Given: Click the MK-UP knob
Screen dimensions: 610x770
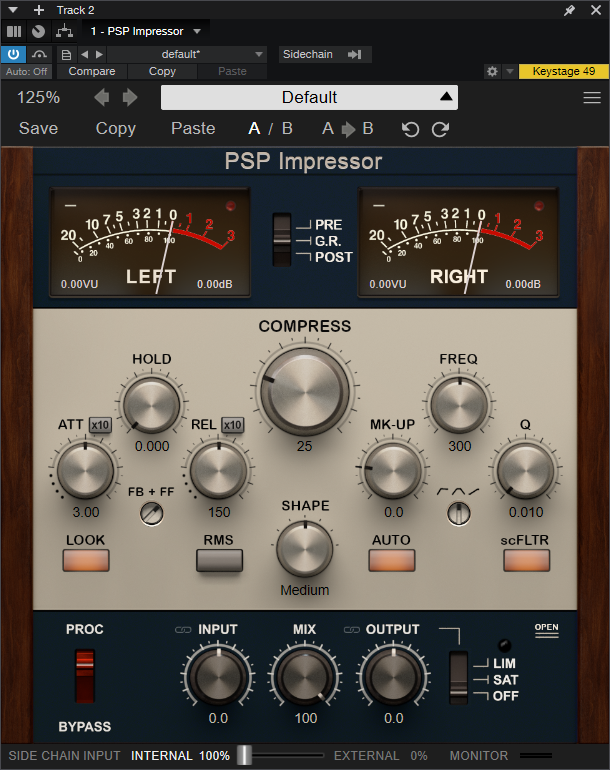Looking at the screenshot, I should tap(393, 470).
